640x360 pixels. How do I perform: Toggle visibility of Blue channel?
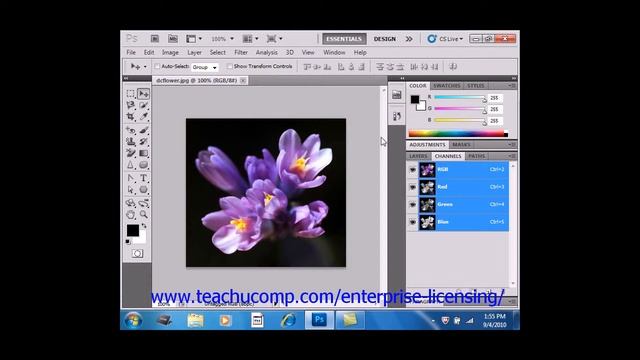point(413,222)
